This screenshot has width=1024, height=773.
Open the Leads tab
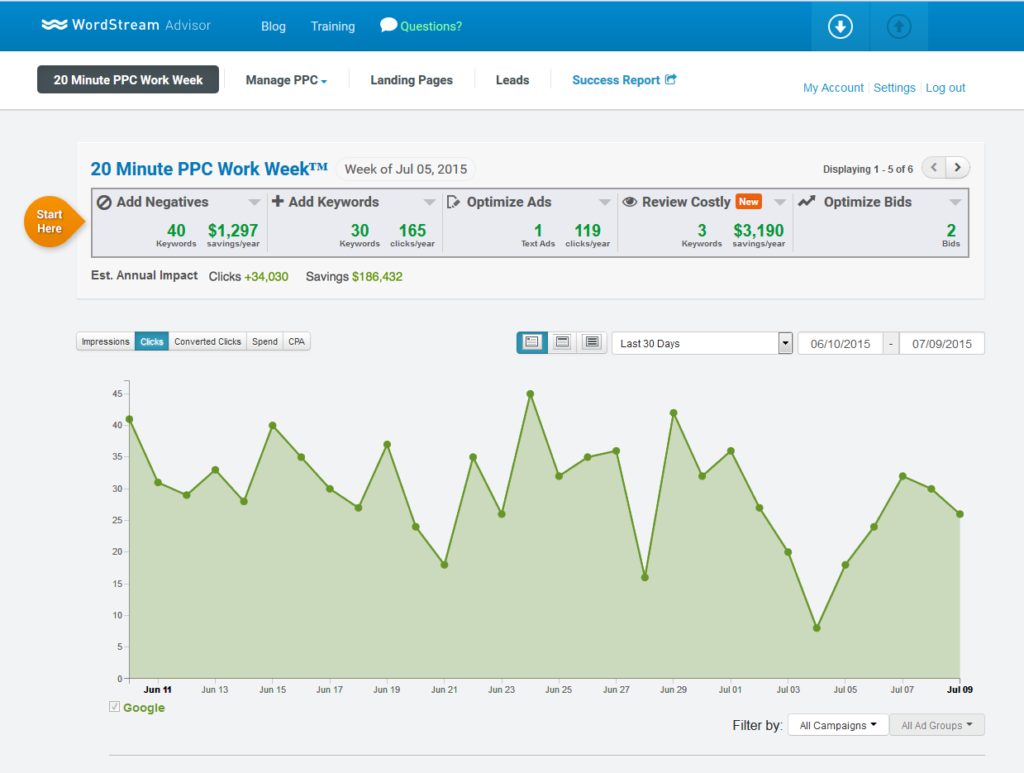(x=512, y=80)
